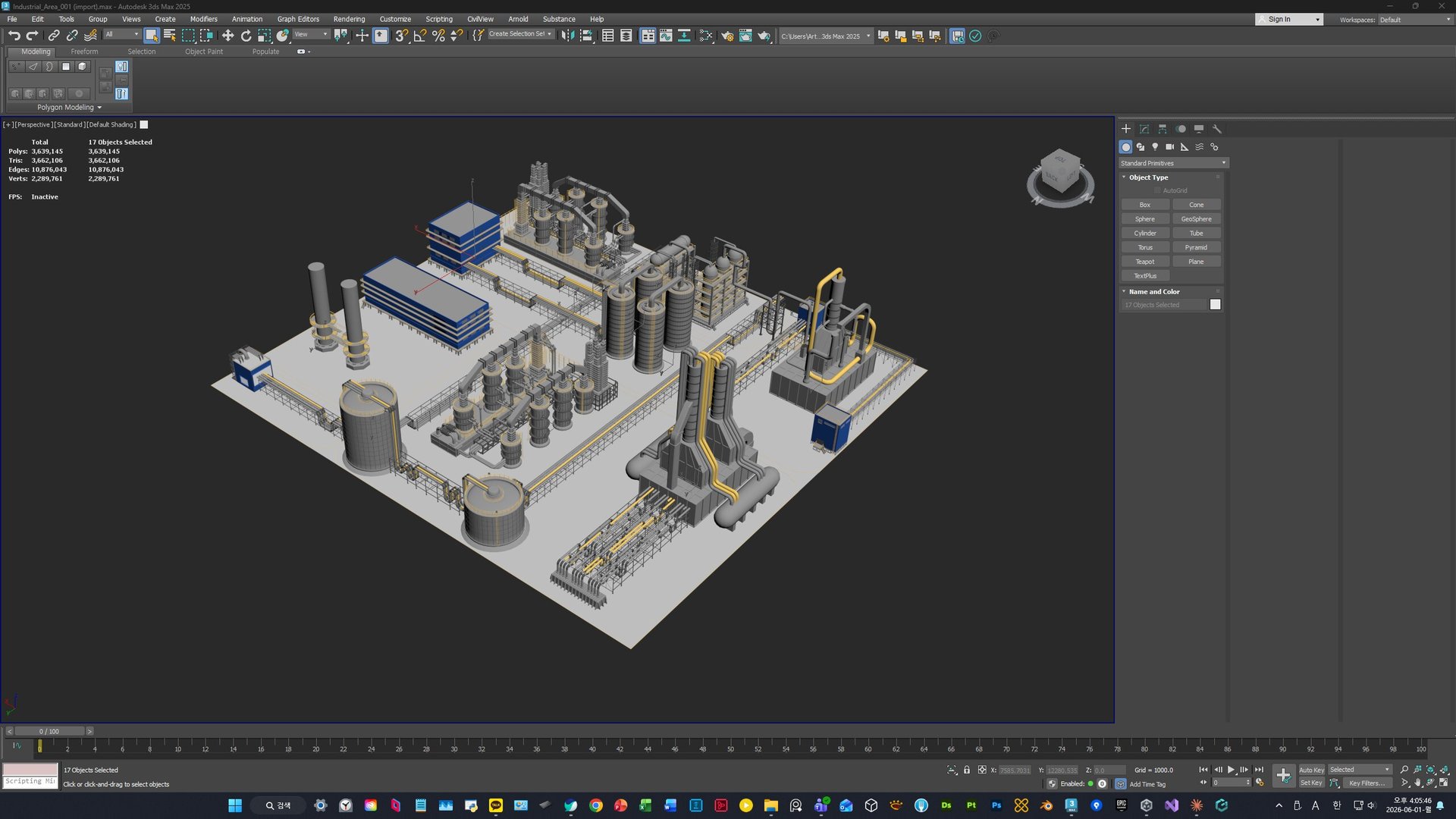Open the Utilities wrench panel
This screenshot has height=819, width=1456.
click(1217, 129)
